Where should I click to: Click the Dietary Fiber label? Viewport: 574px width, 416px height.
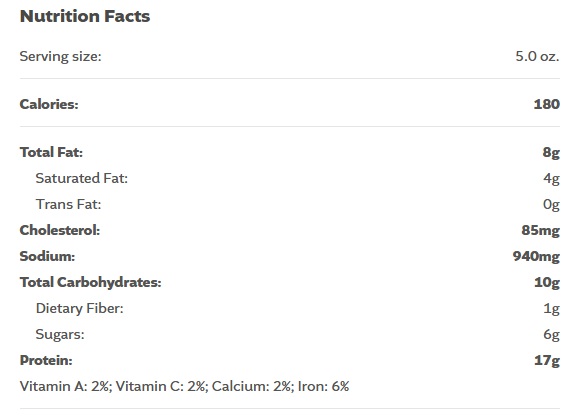pos(79,308)
